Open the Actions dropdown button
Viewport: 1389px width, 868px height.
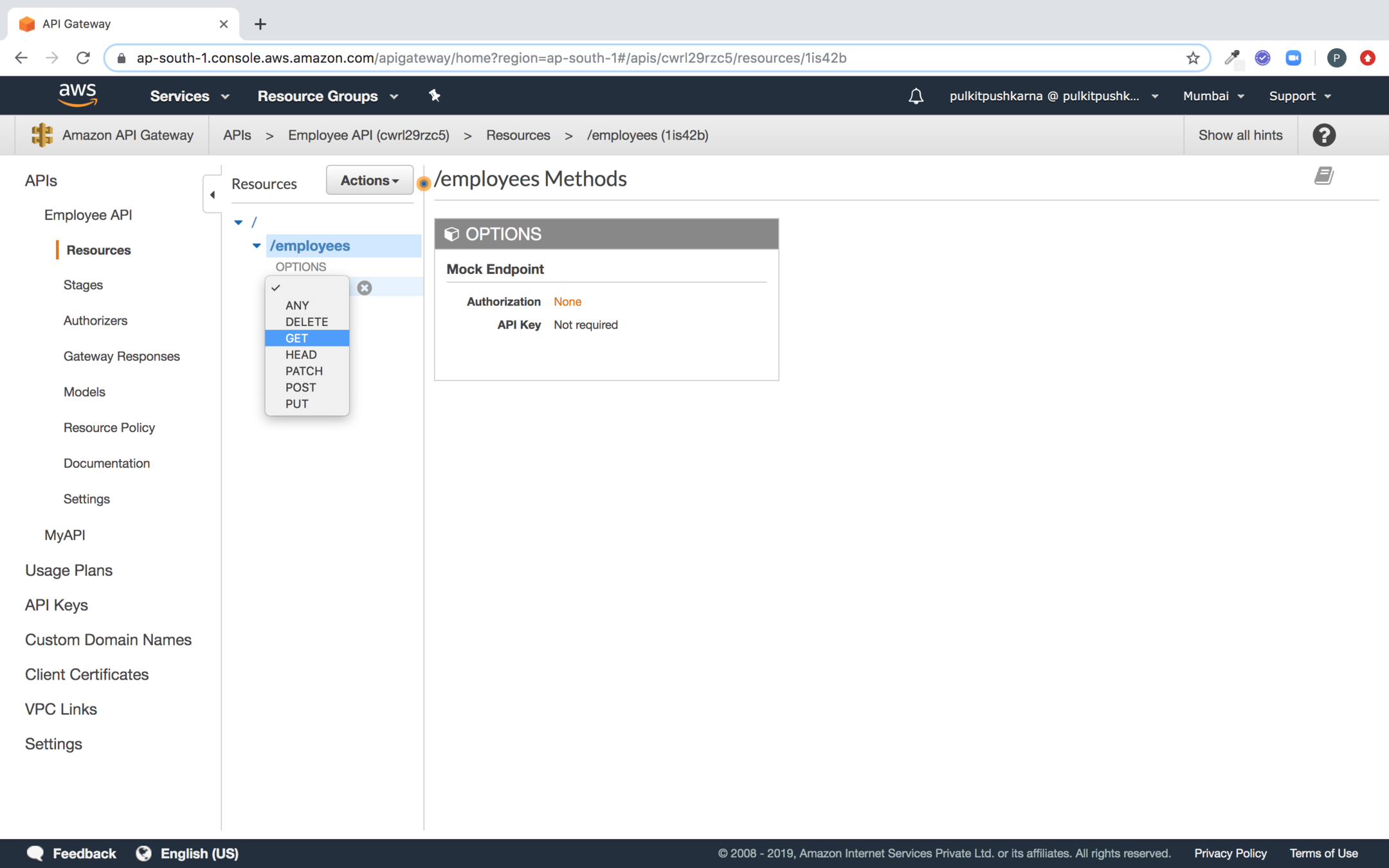tap(369, 181)
